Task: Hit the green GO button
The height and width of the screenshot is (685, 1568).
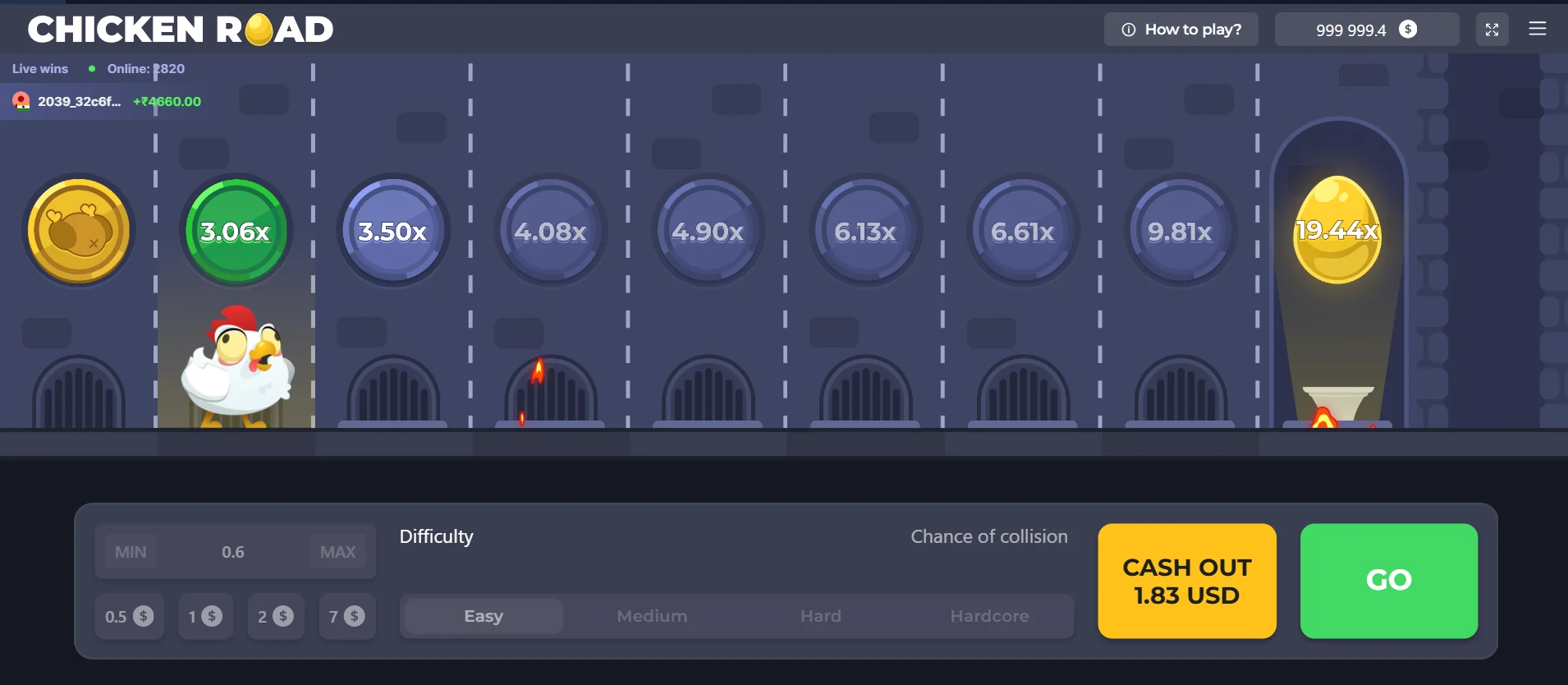Action: click(x=1389, y=581)
